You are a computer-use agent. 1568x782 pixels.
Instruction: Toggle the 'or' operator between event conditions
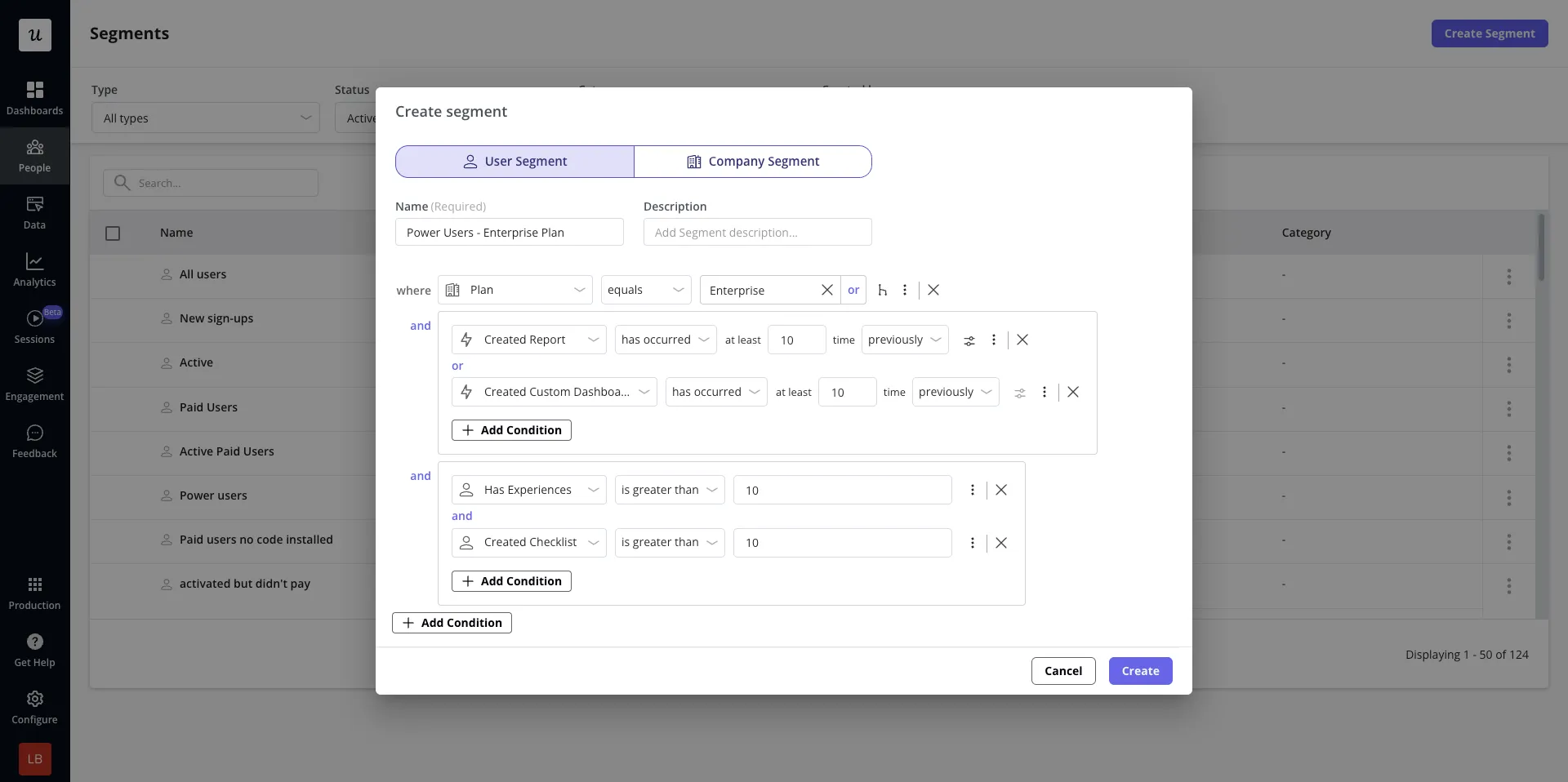tap(457, 367)
